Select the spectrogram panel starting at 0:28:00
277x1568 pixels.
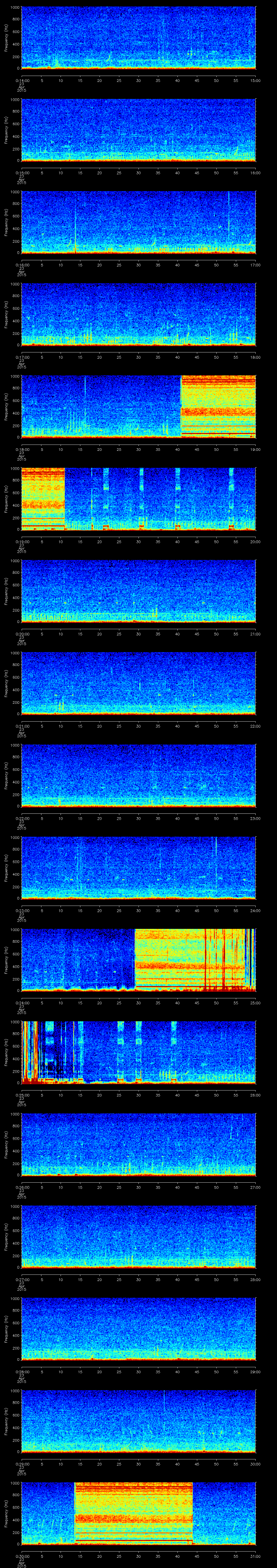pyautogui.click(x=138, y=1329)
